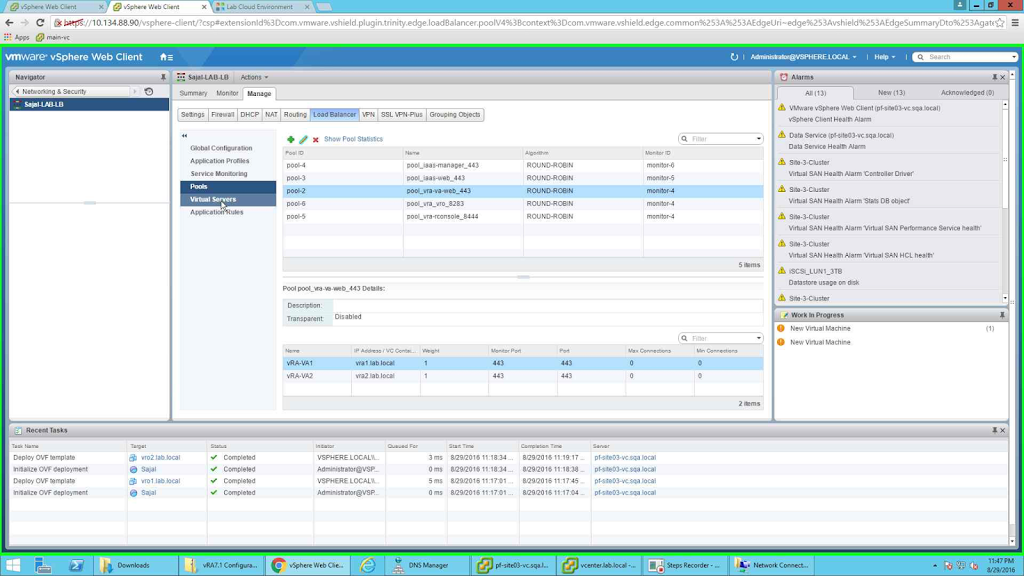The width and height of the screenshot is (1024, 576).
Task: Open the SSL VPN-Plus tab
Action: (402, 114)
